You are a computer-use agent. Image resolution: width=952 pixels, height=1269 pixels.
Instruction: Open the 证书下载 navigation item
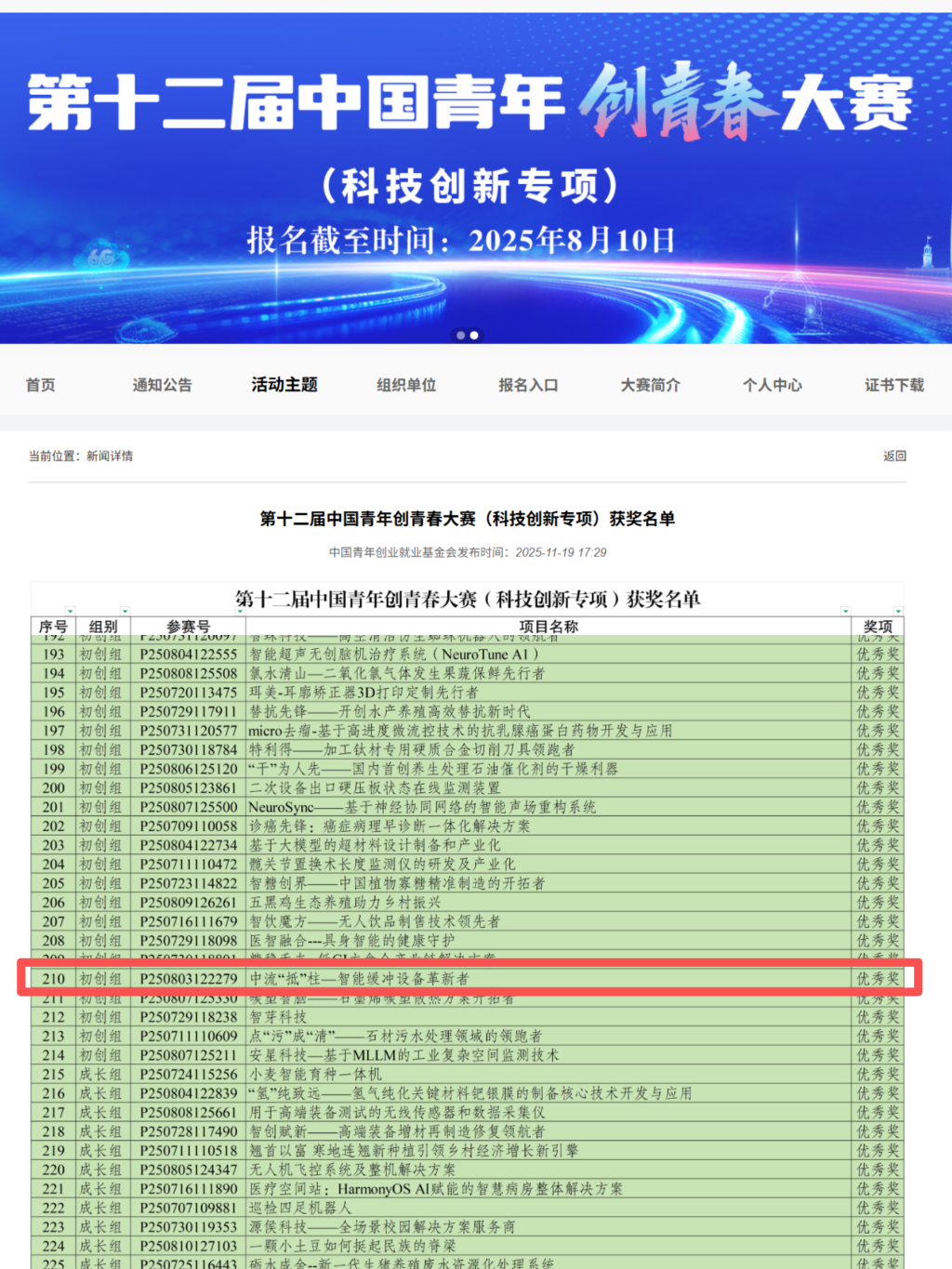point(893,385)
